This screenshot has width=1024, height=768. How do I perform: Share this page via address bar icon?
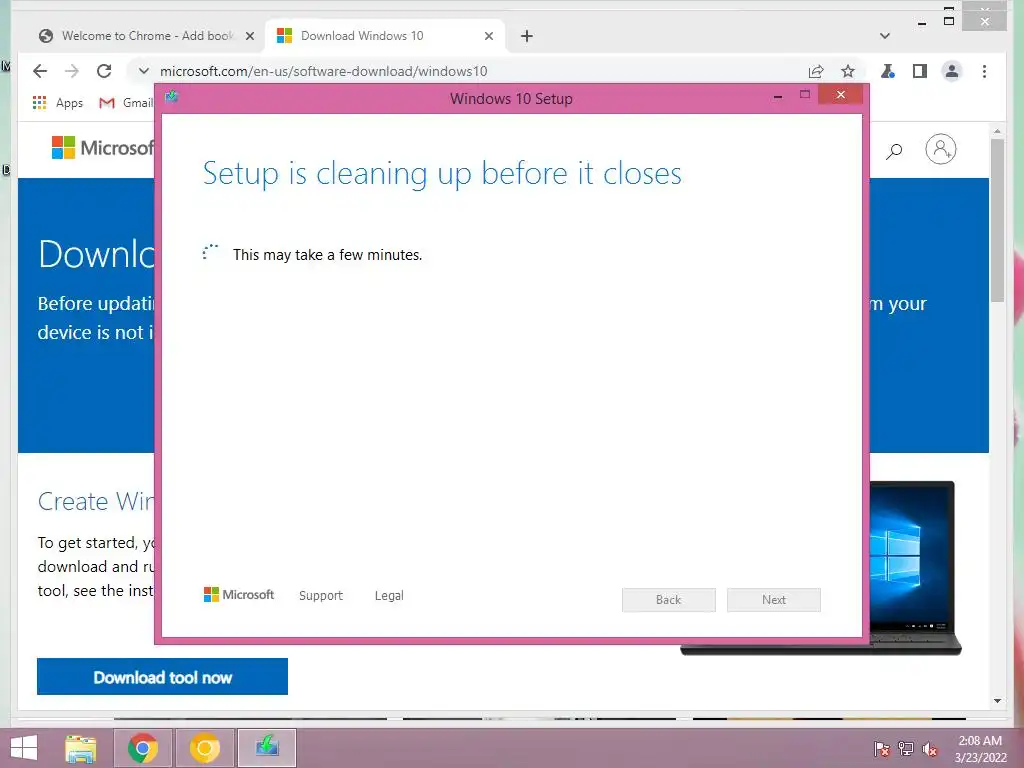(x=816, y=71)
